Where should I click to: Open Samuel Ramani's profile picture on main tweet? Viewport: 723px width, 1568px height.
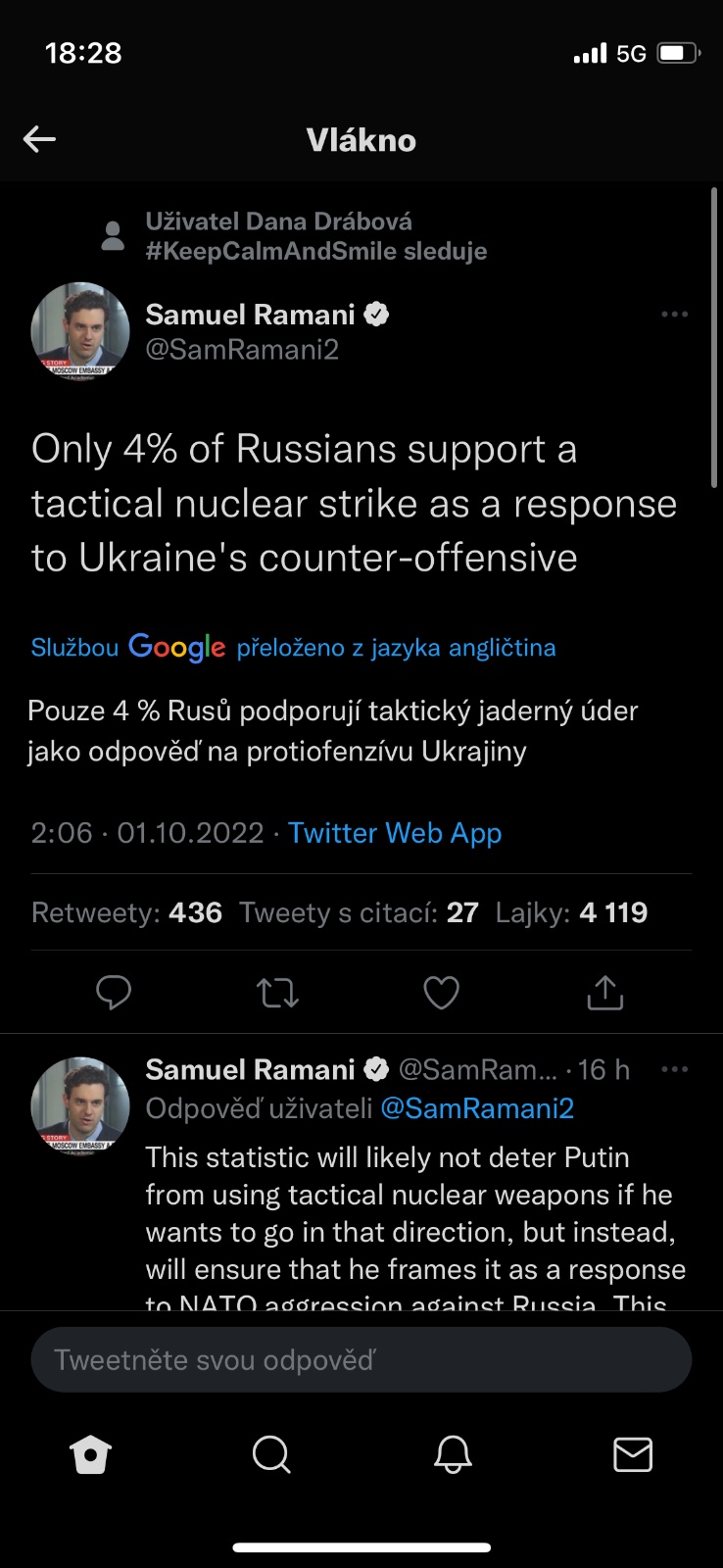point(80,331)
